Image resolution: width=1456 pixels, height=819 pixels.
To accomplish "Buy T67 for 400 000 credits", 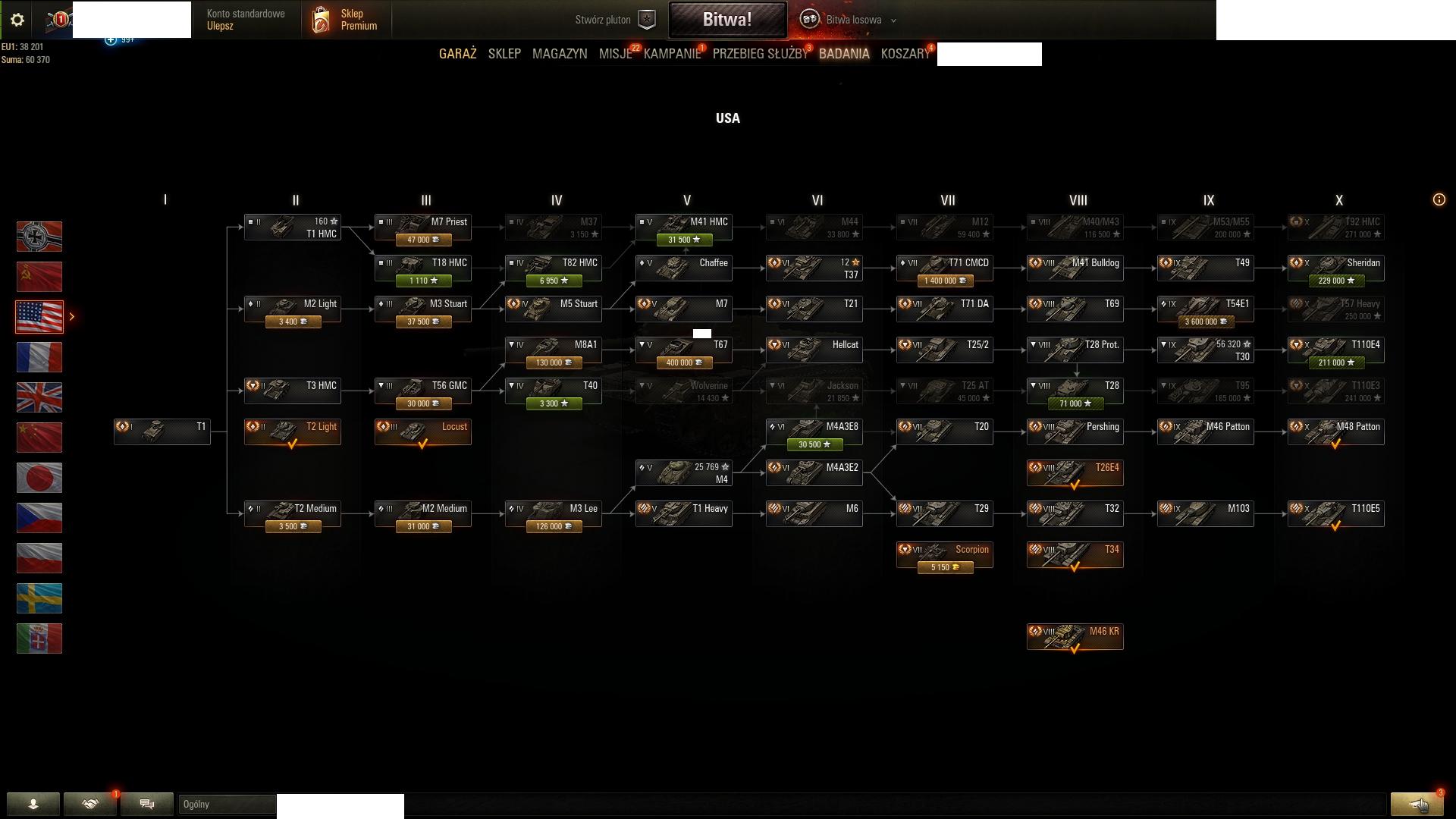I will 684,362.
